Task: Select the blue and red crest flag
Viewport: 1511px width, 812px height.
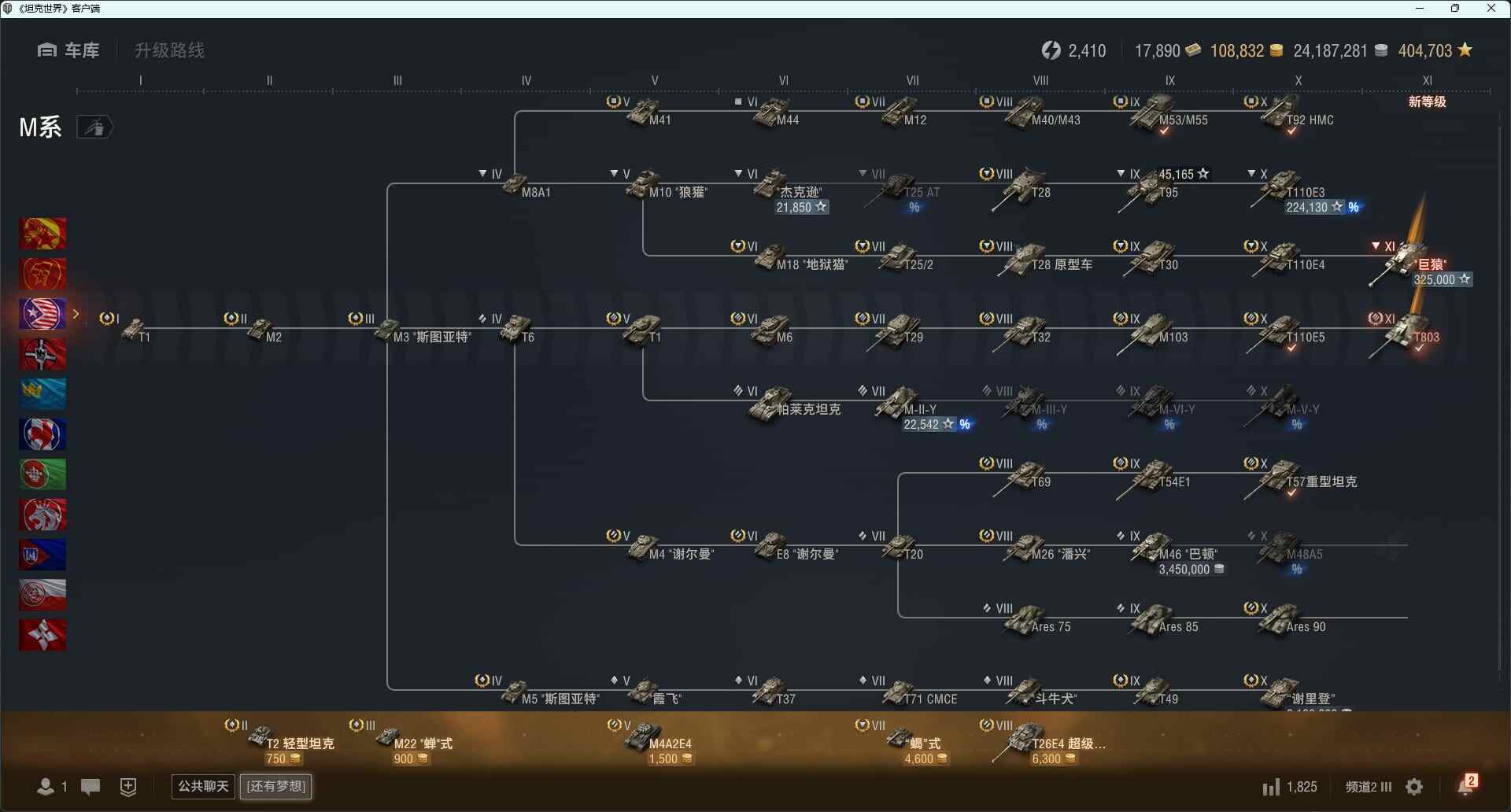Action: [x=42, y=555]
